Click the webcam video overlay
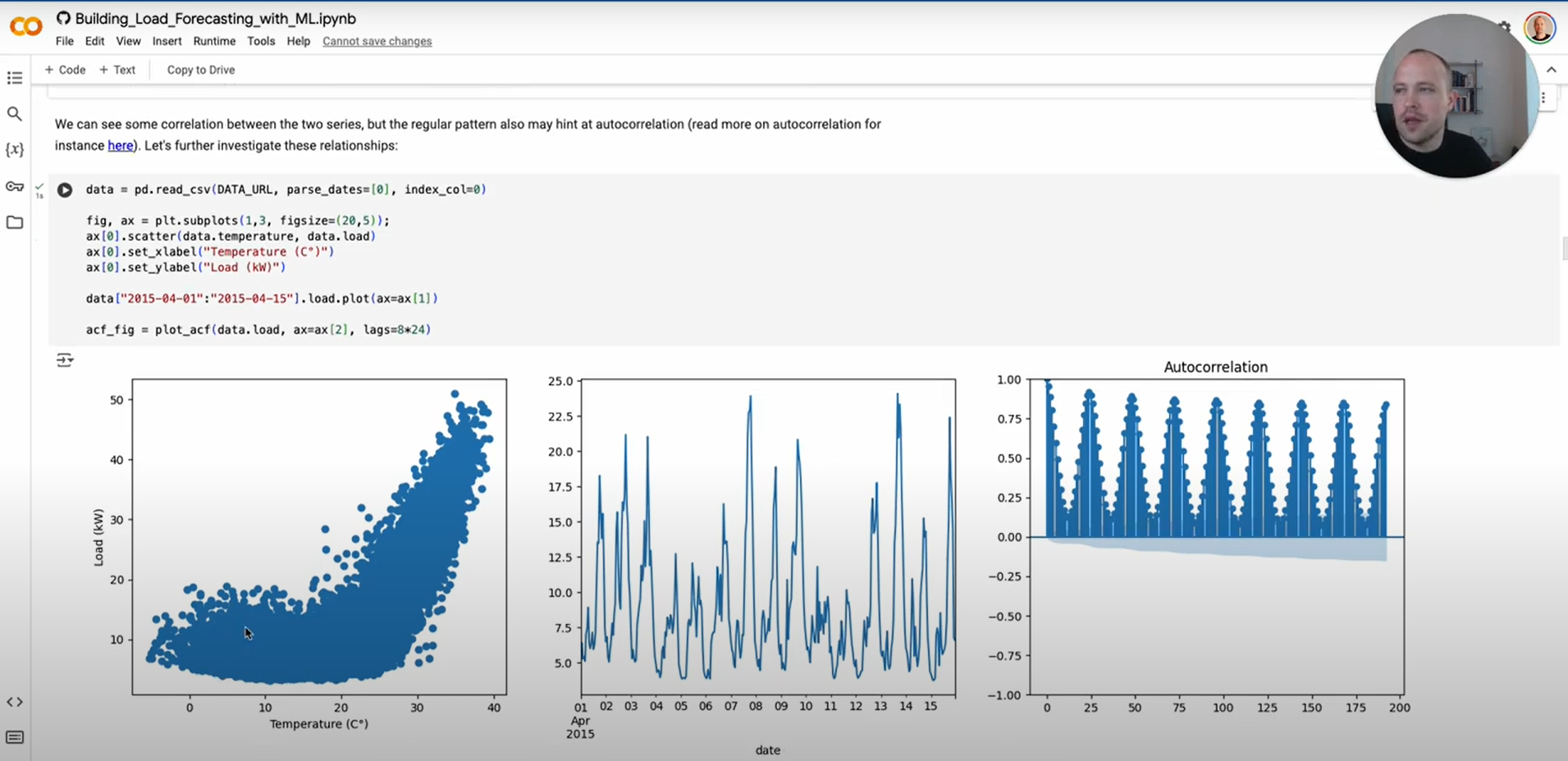The height and width of the screenshot is (761, 1568). tap(1456, 96)
